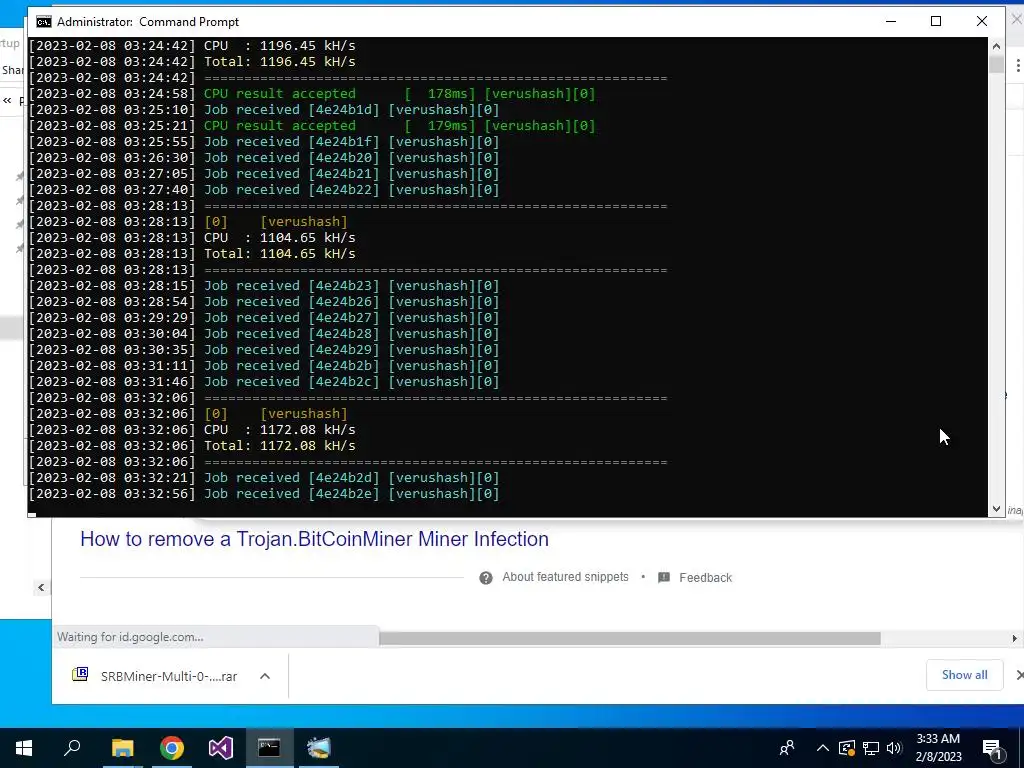Click the double chevron behind the window
1024x768 pixels.
pos(7,100)
